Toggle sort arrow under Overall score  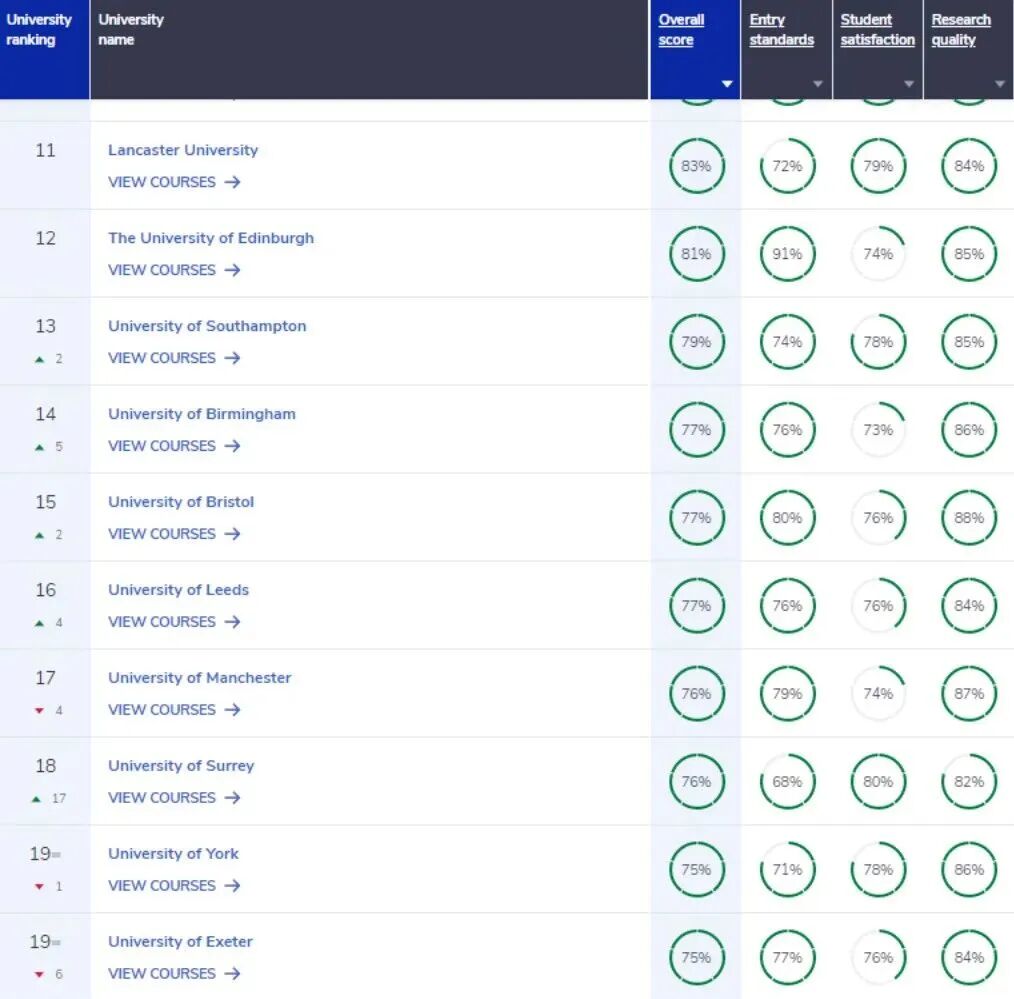click(727, 83)
